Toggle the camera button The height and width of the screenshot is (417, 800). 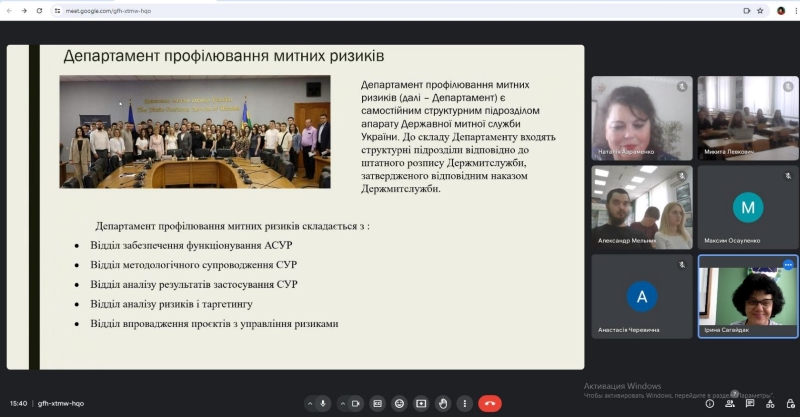click(x=356, y=404)
